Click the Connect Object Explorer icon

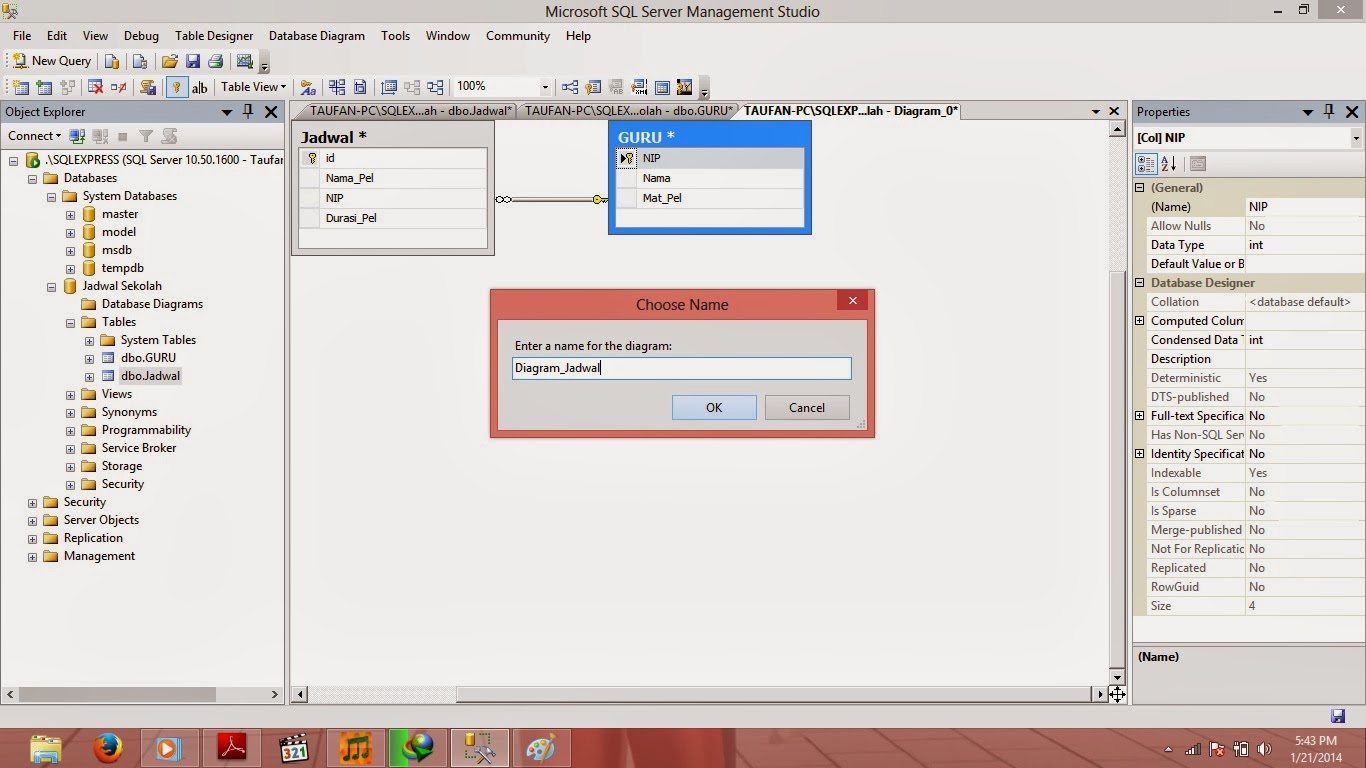(x=78, y=136)
